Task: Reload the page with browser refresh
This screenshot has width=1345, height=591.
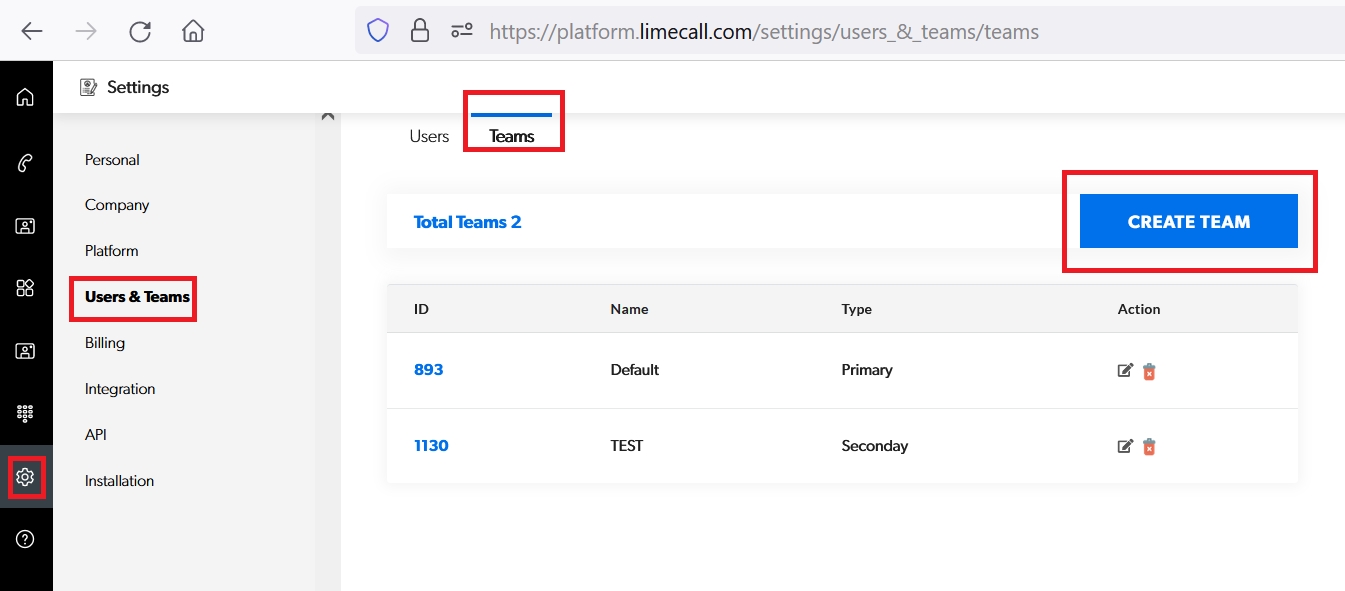Action: [140, 32]
